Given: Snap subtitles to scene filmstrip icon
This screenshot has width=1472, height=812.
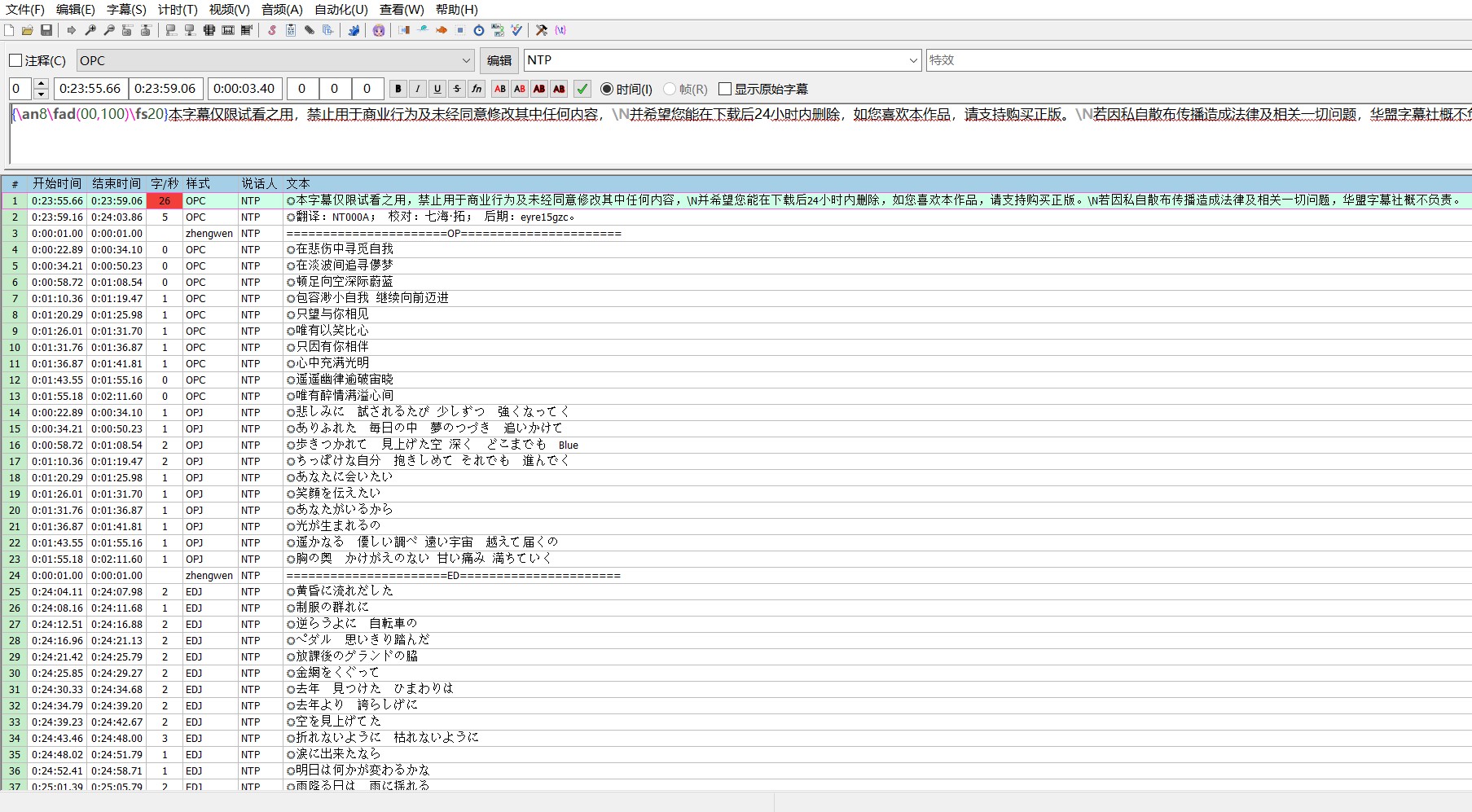Looking at the screenshot, I should tap(227, 30).
